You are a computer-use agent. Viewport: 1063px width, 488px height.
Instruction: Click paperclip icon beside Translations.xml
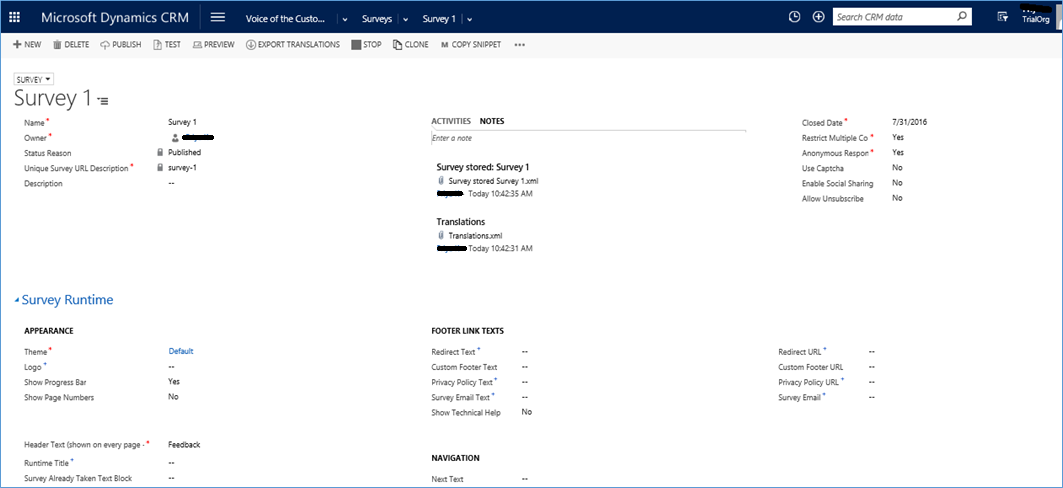441,235
